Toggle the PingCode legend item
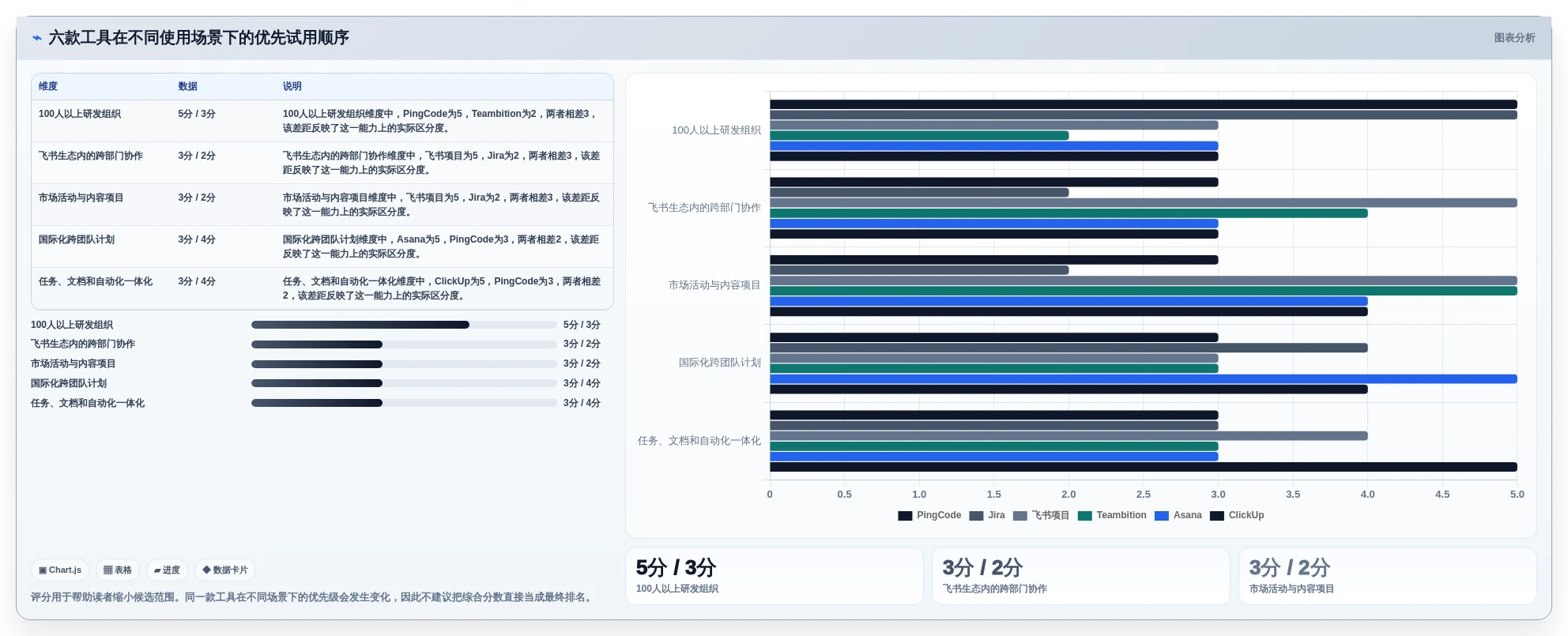 point(929,515)
